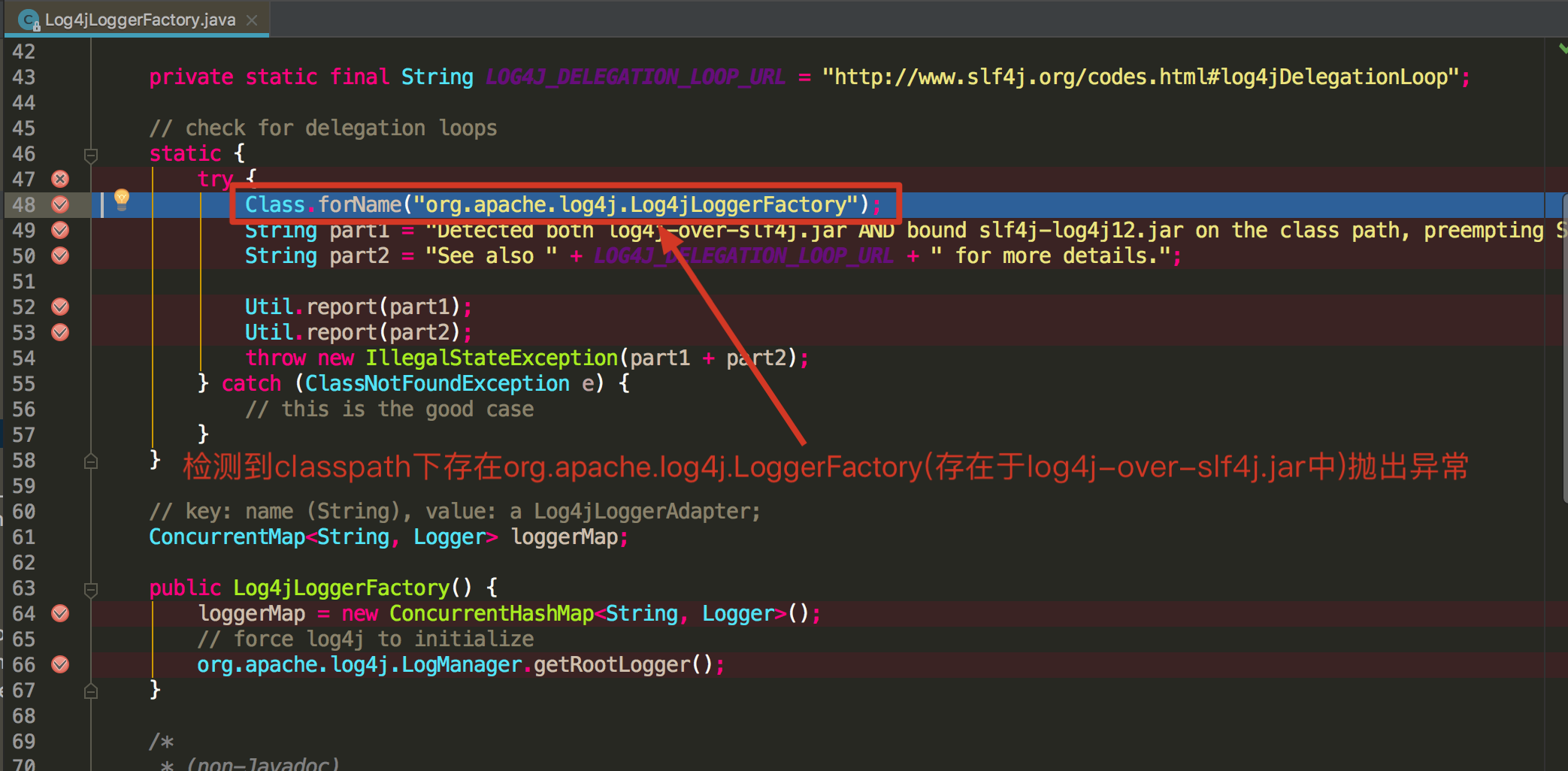Collapse the static block at line 46
Image resolution: width=1568 pixels, height=771 pixels.
pos(91,156)
